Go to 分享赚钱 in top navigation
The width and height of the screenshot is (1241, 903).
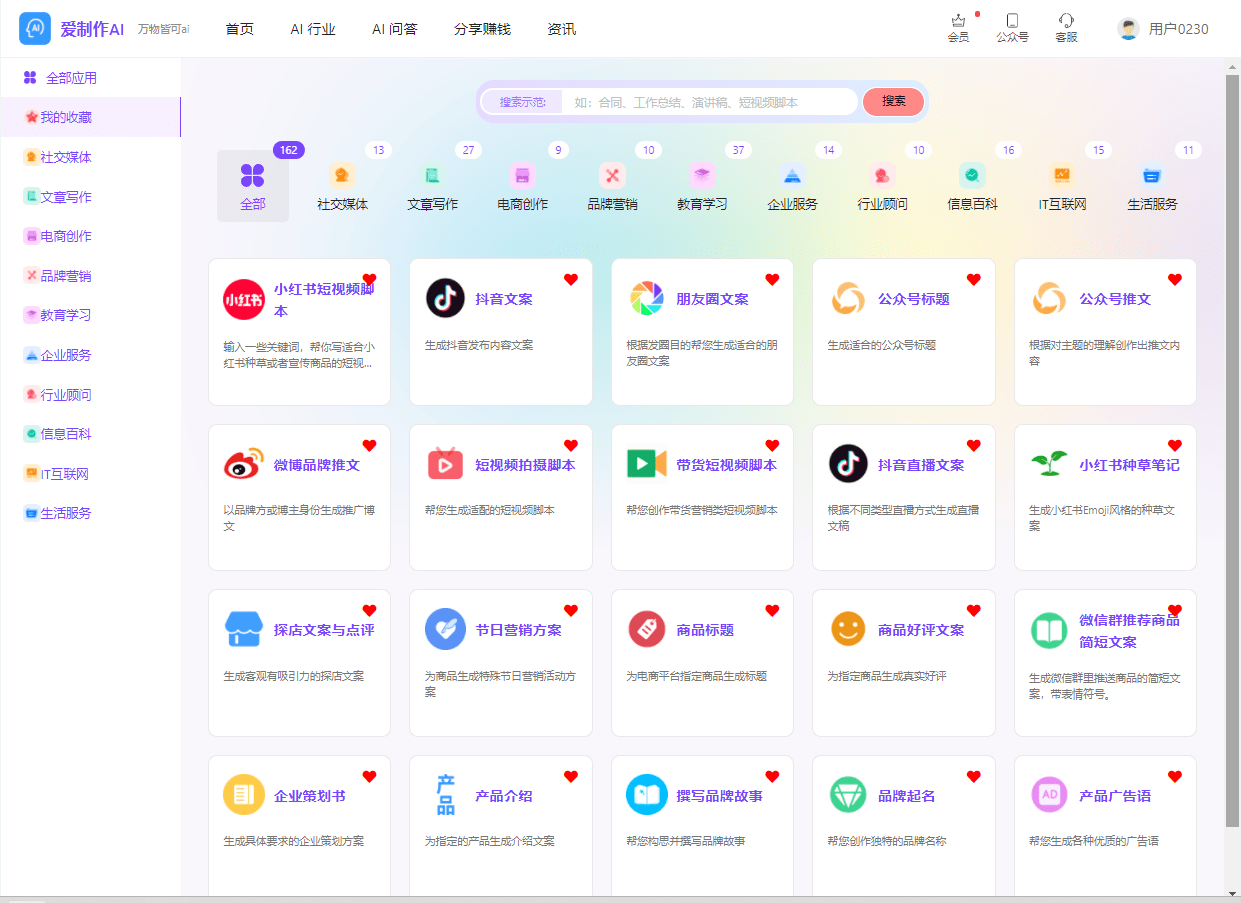pos(482,29)
